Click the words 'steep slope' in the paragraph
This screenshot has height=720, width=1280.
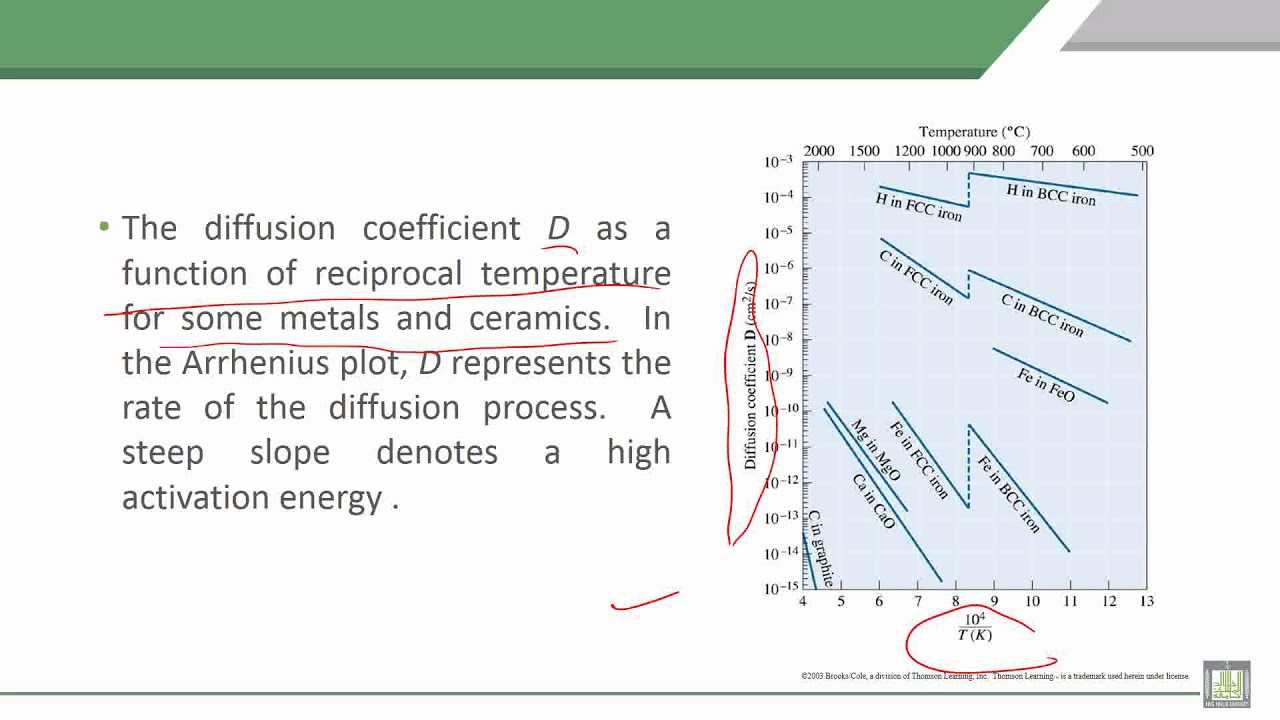(226, 453)
